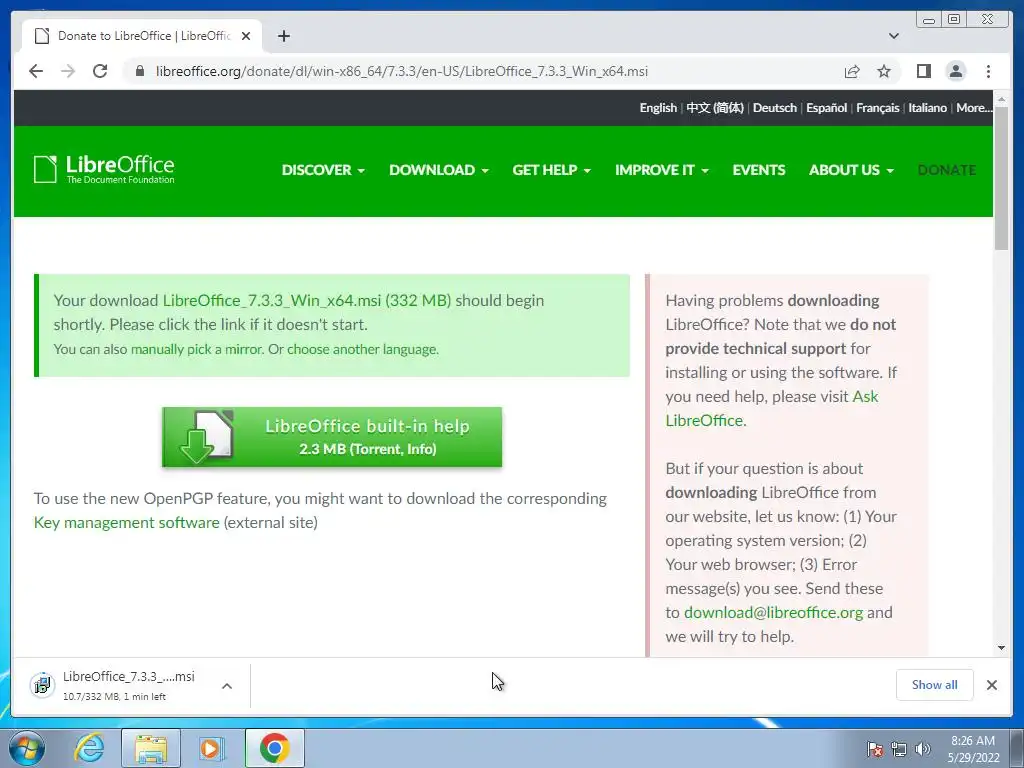The height and width of the screenshot is (768, 1024).
Task: View site information via padlock icon
Action: (139, 71)
